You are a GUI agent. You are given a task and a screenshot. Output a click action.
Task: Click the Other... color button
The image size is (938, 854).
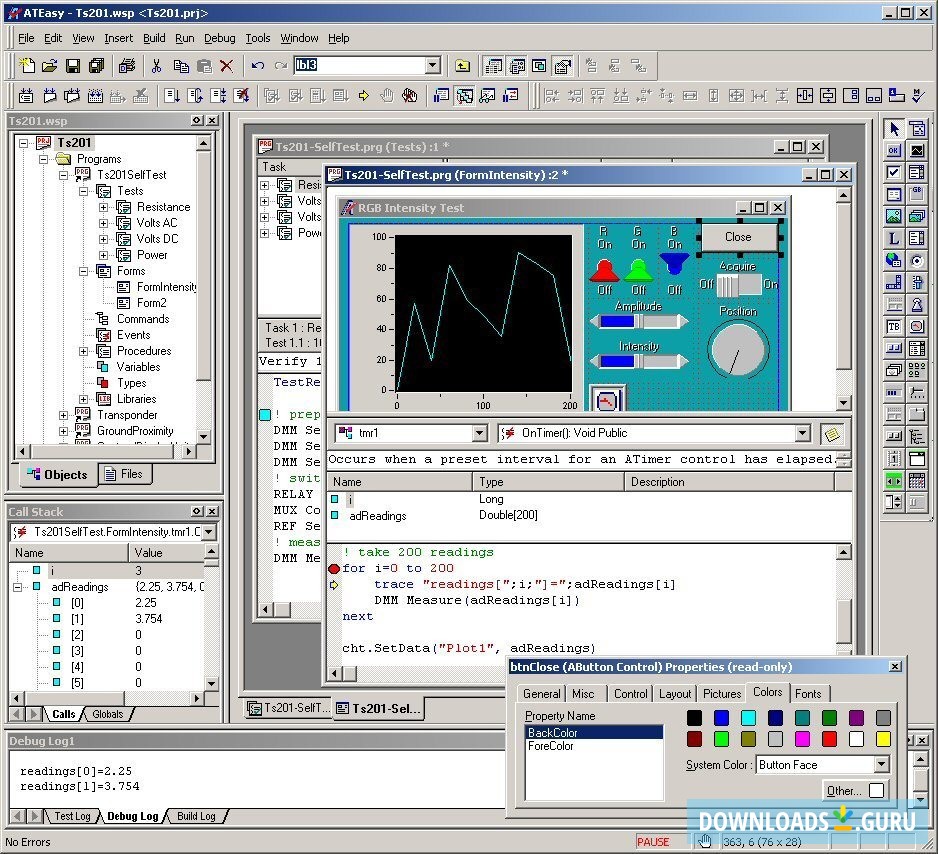point(843,791)
